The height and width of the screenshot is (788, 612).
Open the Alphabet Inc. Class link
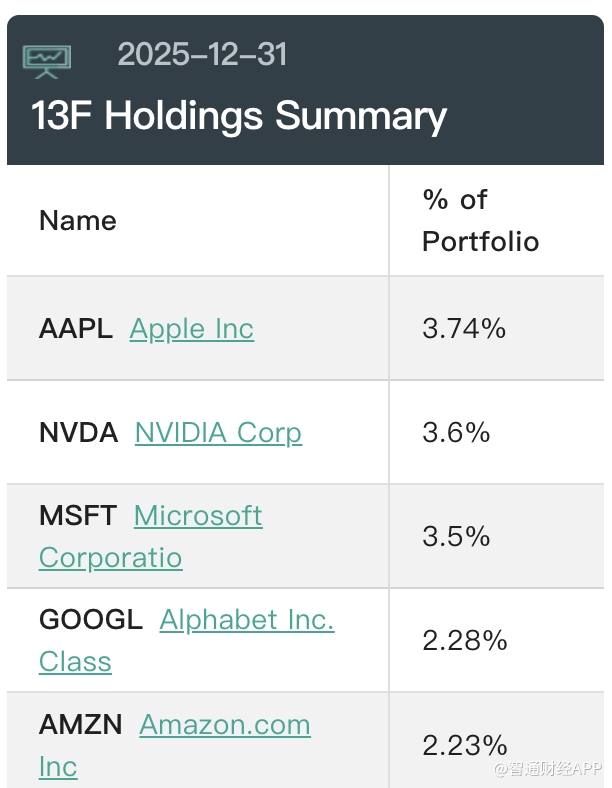pos(246,620)
